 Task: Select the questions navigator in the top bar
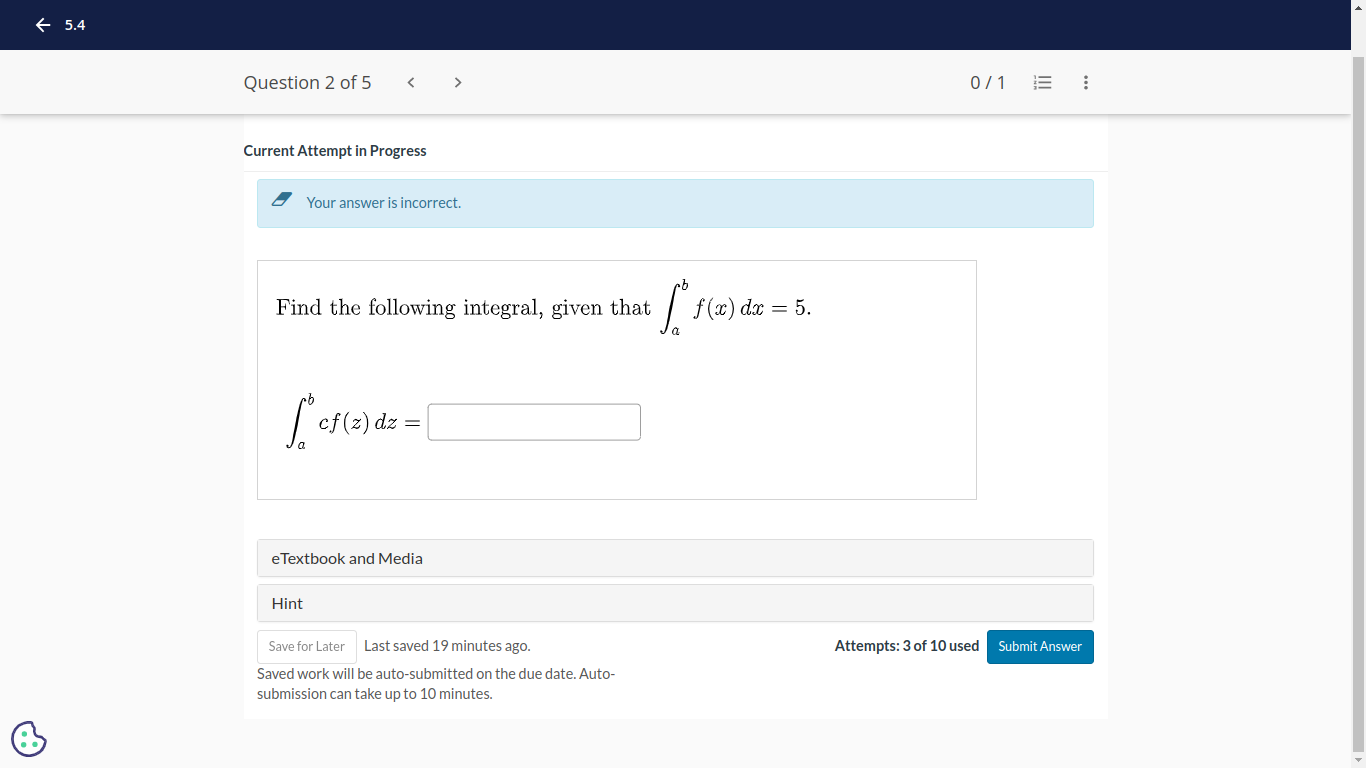click(1042, 82)
